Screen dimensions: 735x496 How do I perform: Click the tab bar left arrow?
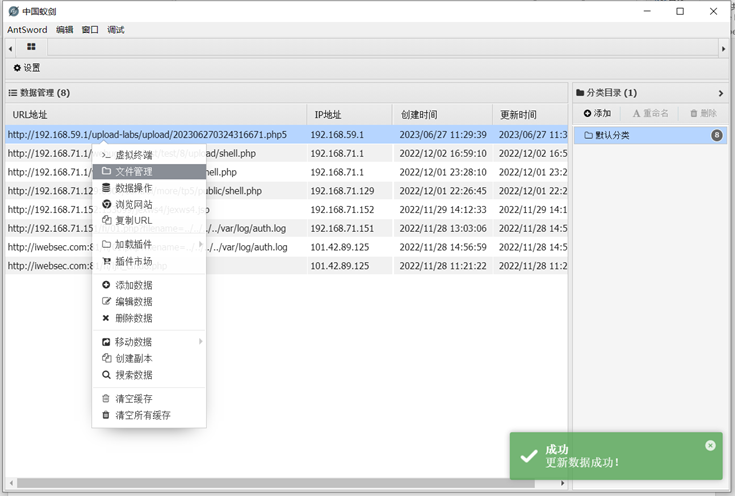[x=10, y=48]
